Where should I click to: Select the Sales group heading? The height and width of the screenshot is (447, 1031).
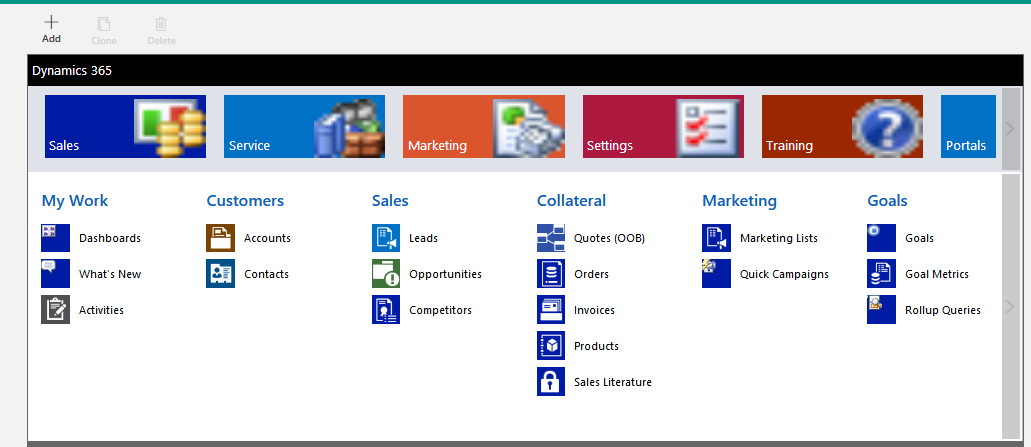pos(390,200)
